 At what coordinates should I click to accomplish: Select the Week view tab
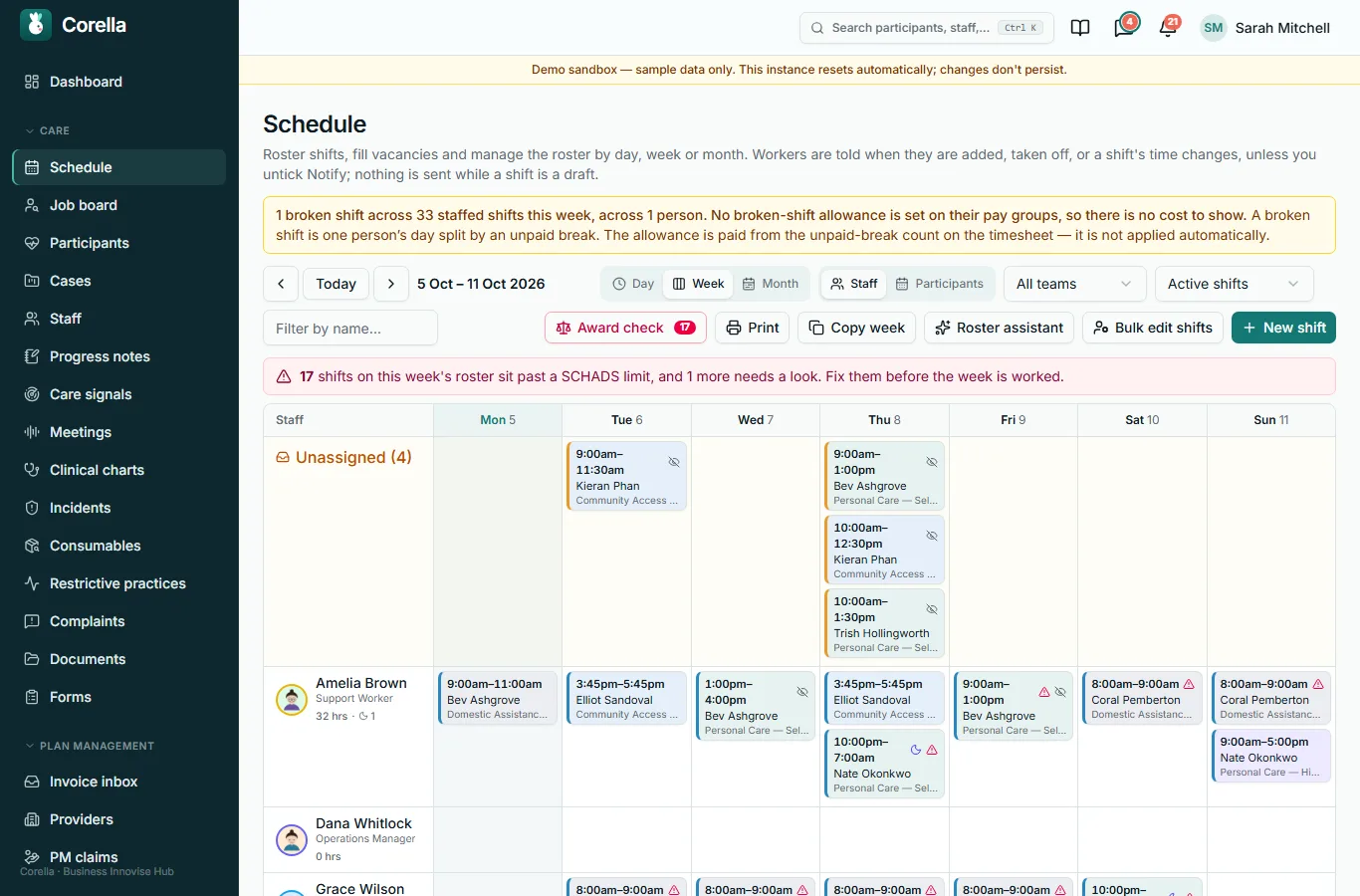pos(698,284)
